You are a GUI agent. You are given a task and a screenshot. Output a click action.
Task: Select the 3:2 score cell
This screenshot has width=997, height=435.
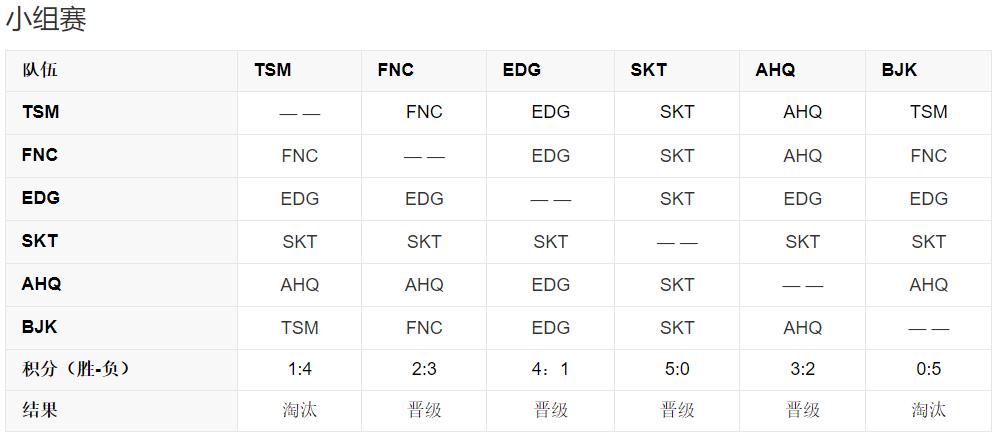point(803,369)
